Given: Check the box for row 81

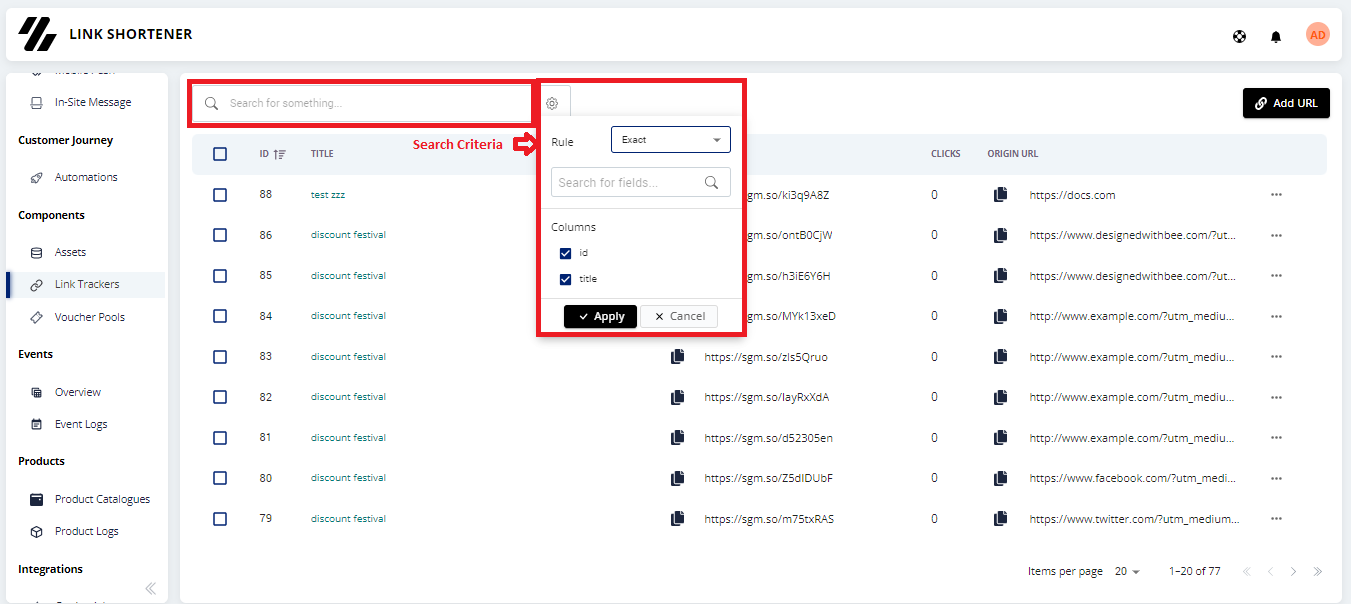Looking at the screenshot, I should 220,438.
